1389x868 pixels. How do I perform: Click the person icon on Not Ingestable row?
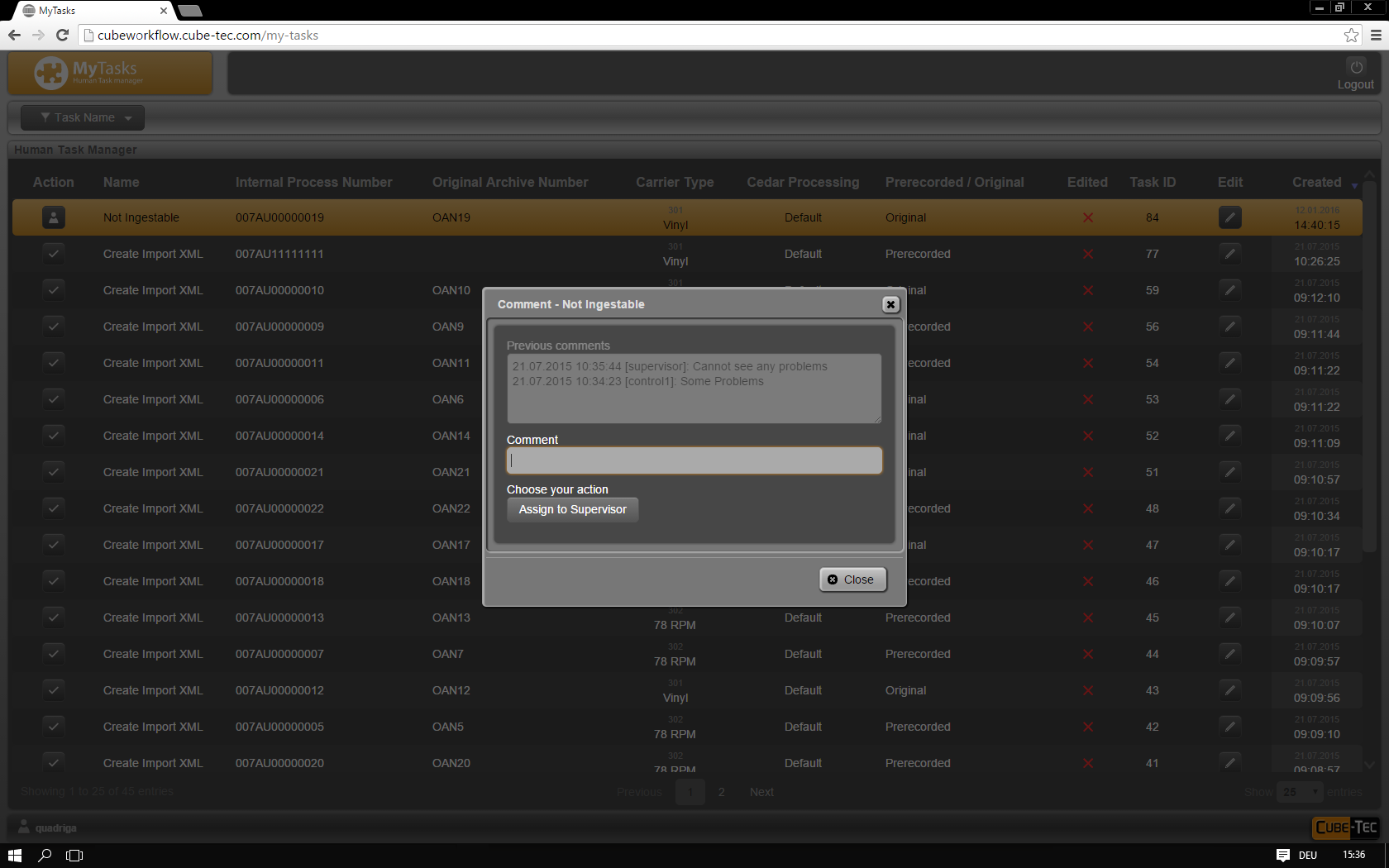(53, 217)
